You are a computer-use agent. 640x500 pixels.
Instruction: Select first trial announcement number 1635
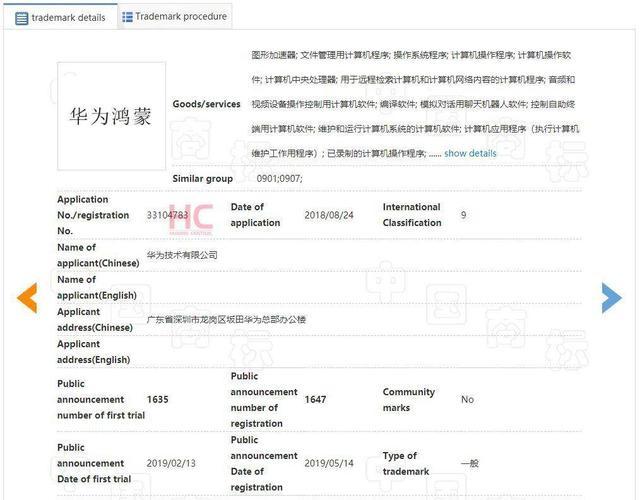click(x=158, y=399)
